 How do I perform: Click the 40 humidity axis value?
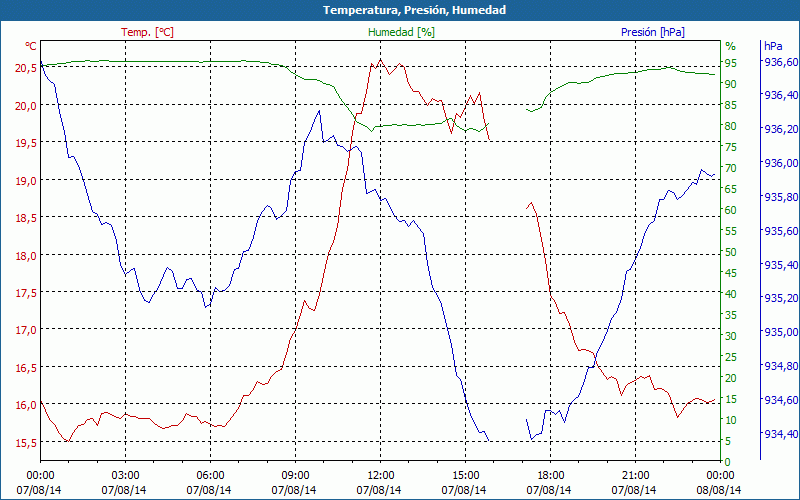pyautogui.click(x=731, y=294)
